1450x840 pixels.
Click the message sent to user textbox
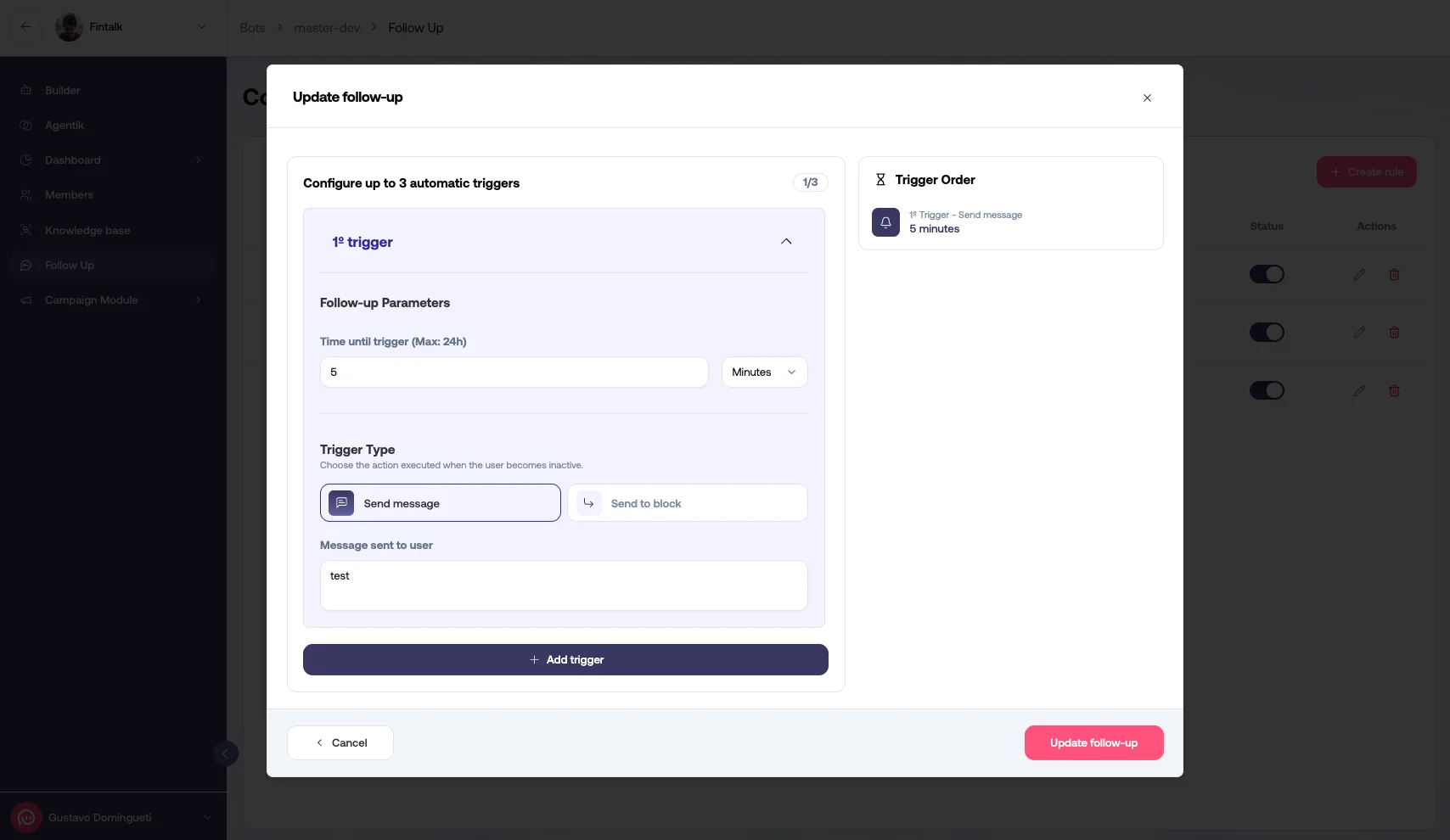(x=563, y=585)
